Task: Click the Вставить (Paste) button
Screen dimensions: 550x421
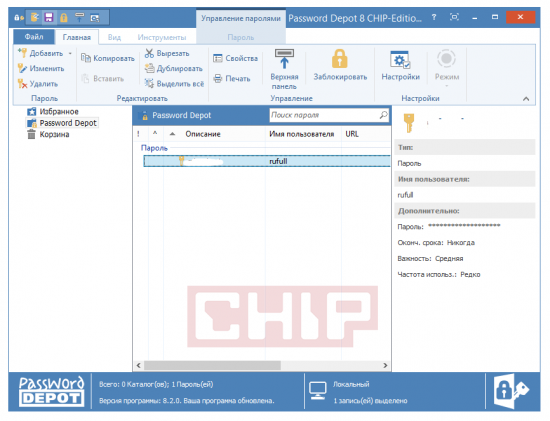Action: pyautogui.click(x=103, y=79)
